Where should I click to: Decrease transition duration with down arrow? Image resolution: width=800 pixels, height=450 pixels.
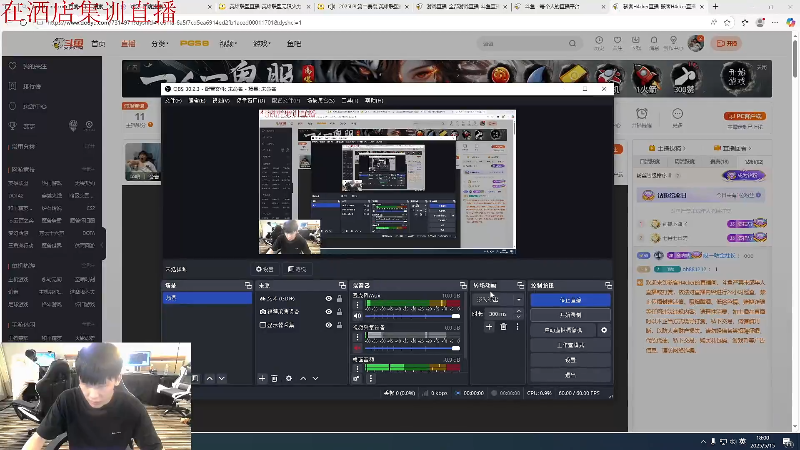point(519,316)
